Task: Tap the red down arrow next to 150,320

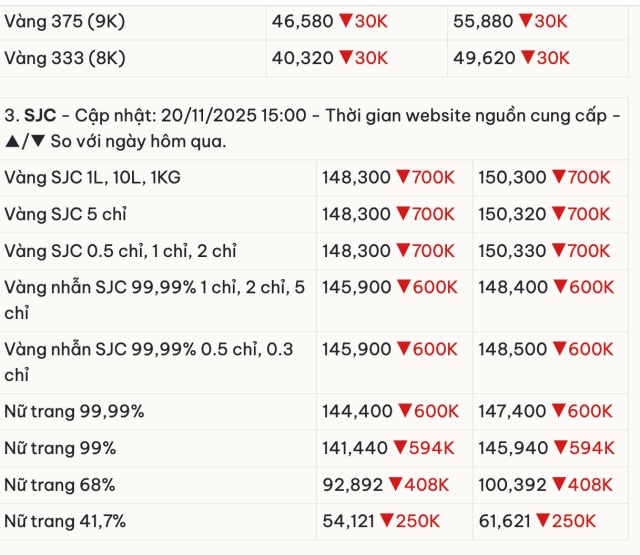Action: [559, 214]
